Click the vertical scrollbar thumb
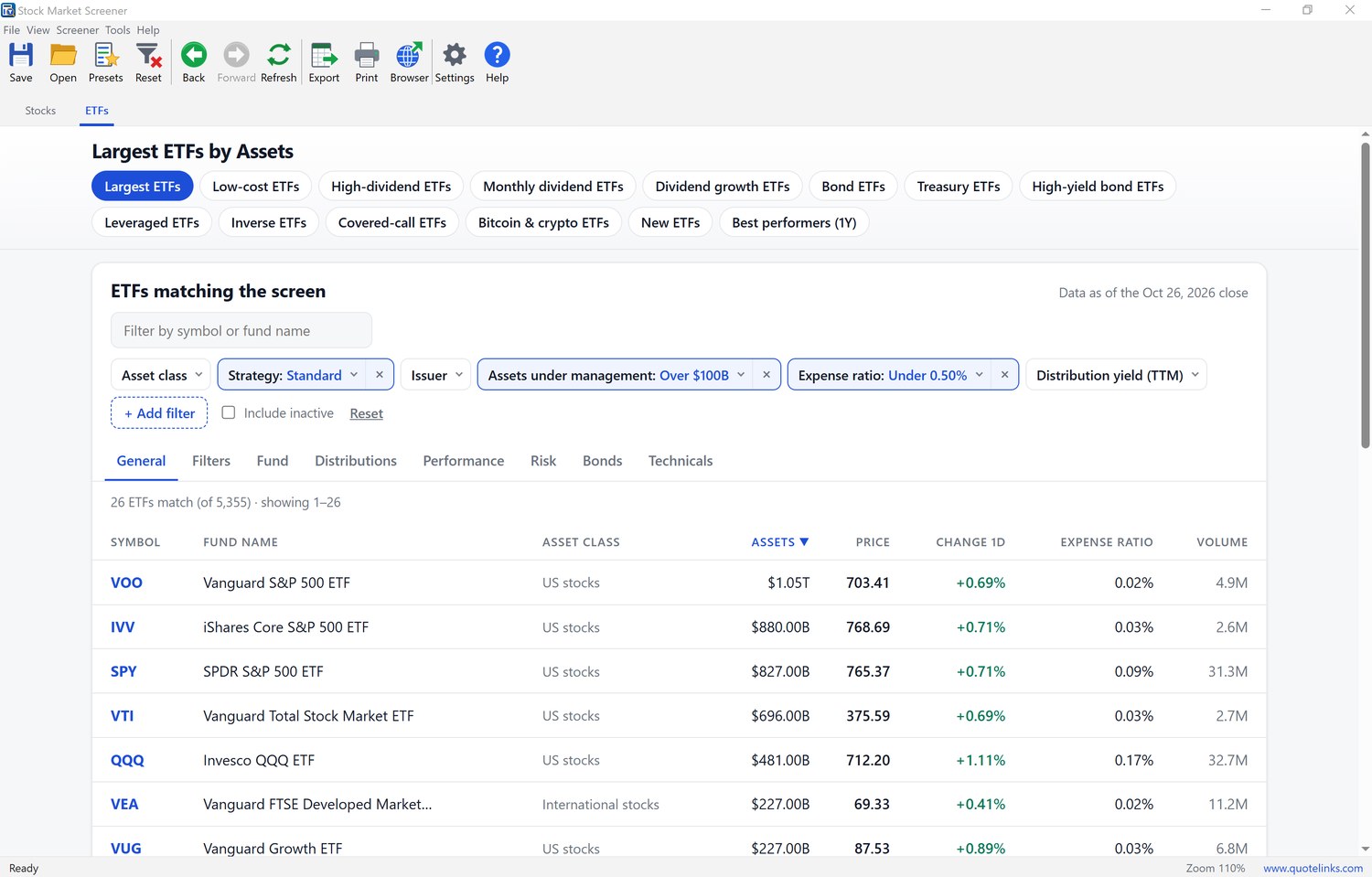1372x877 pixels. [1365, 294]
